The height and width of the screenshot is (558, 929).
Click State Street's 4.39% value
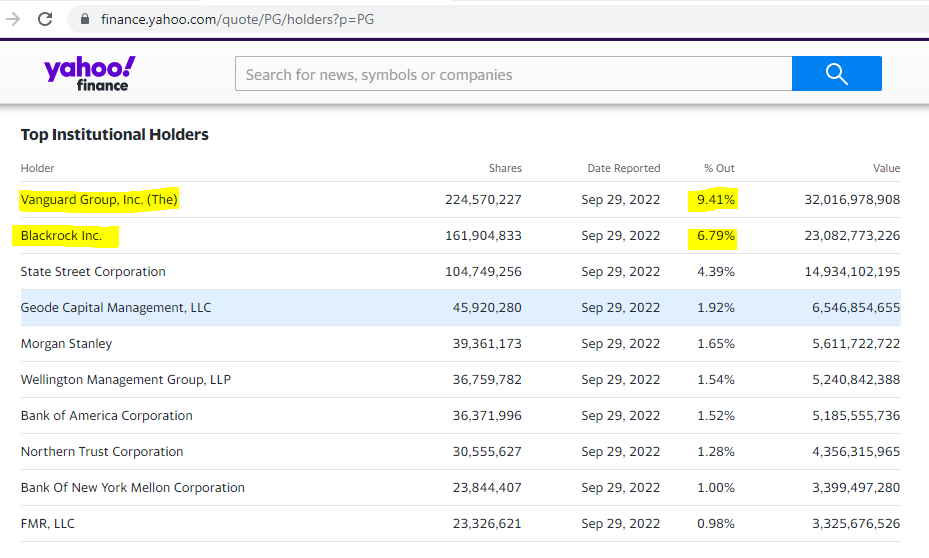click(716, 271)
